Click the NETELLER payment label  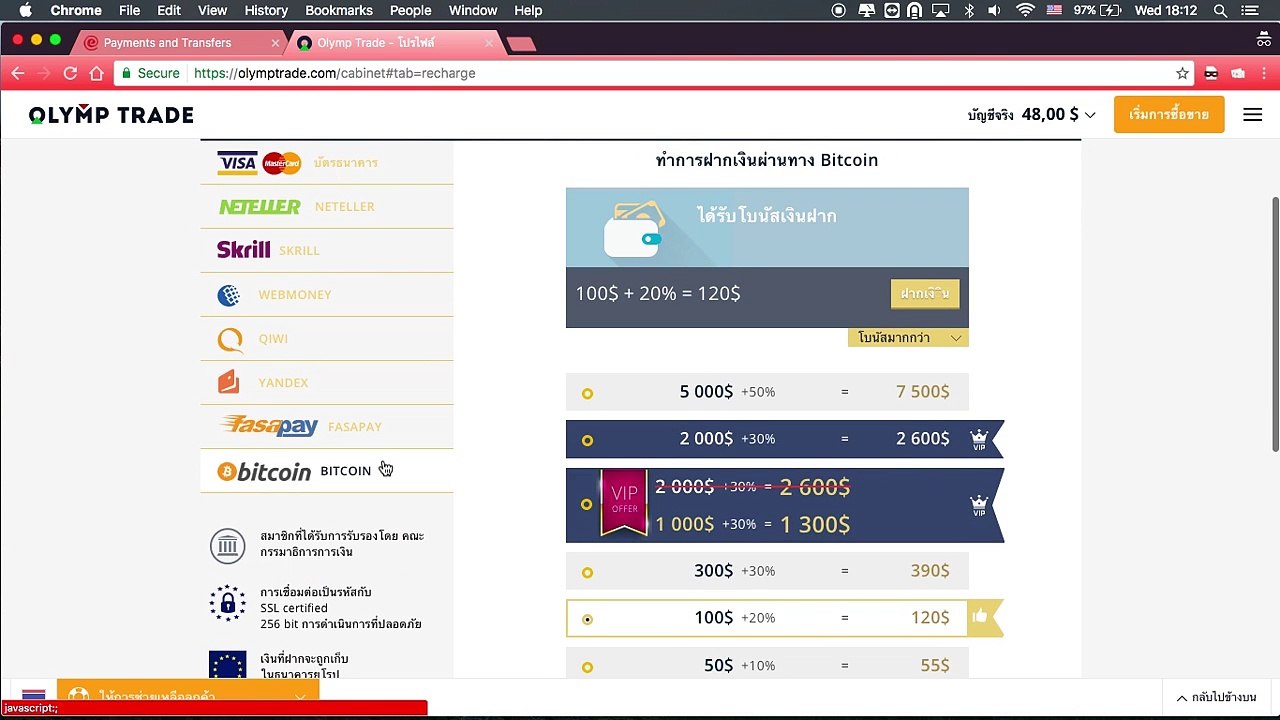[x=345, y=207]
